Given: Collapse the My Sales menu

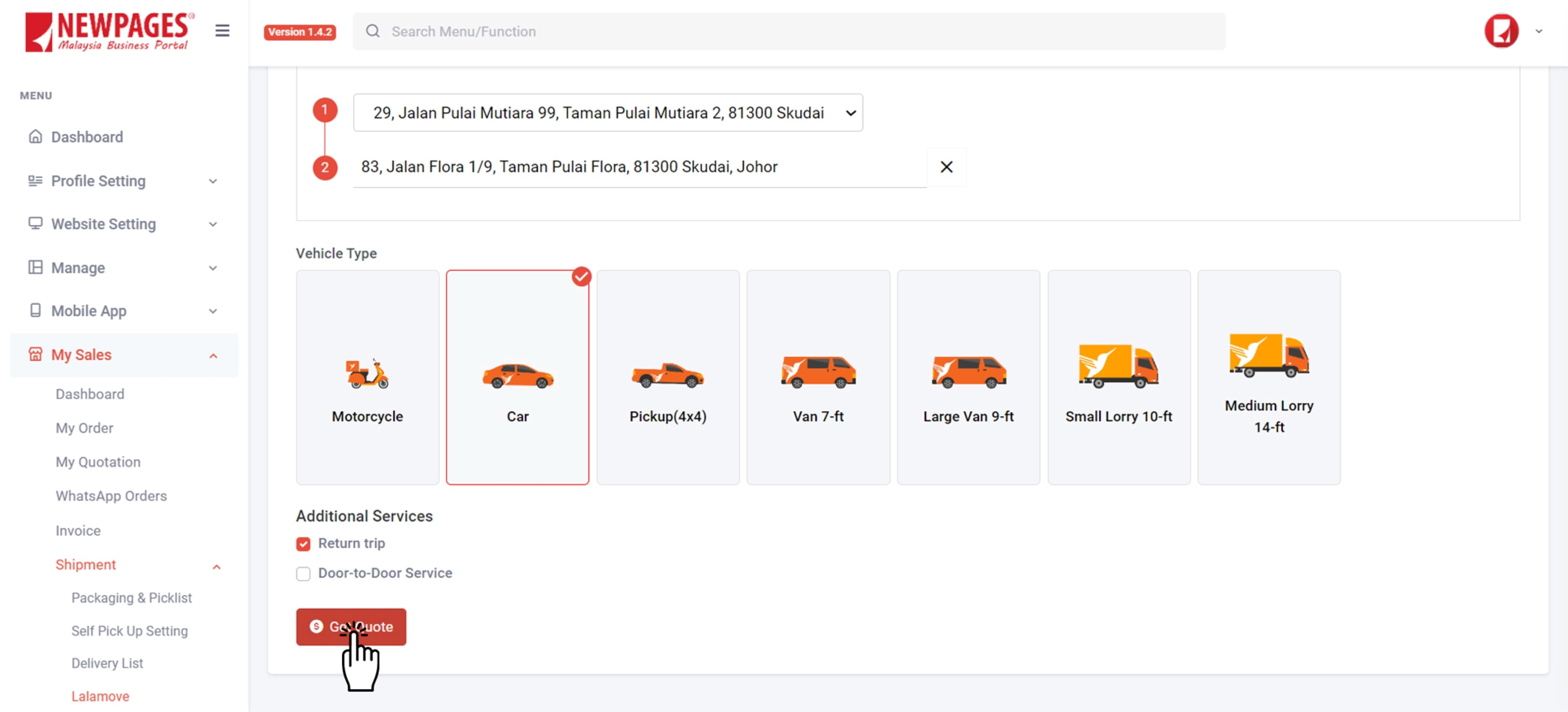Looking at the screenshot, I should 213,356.
